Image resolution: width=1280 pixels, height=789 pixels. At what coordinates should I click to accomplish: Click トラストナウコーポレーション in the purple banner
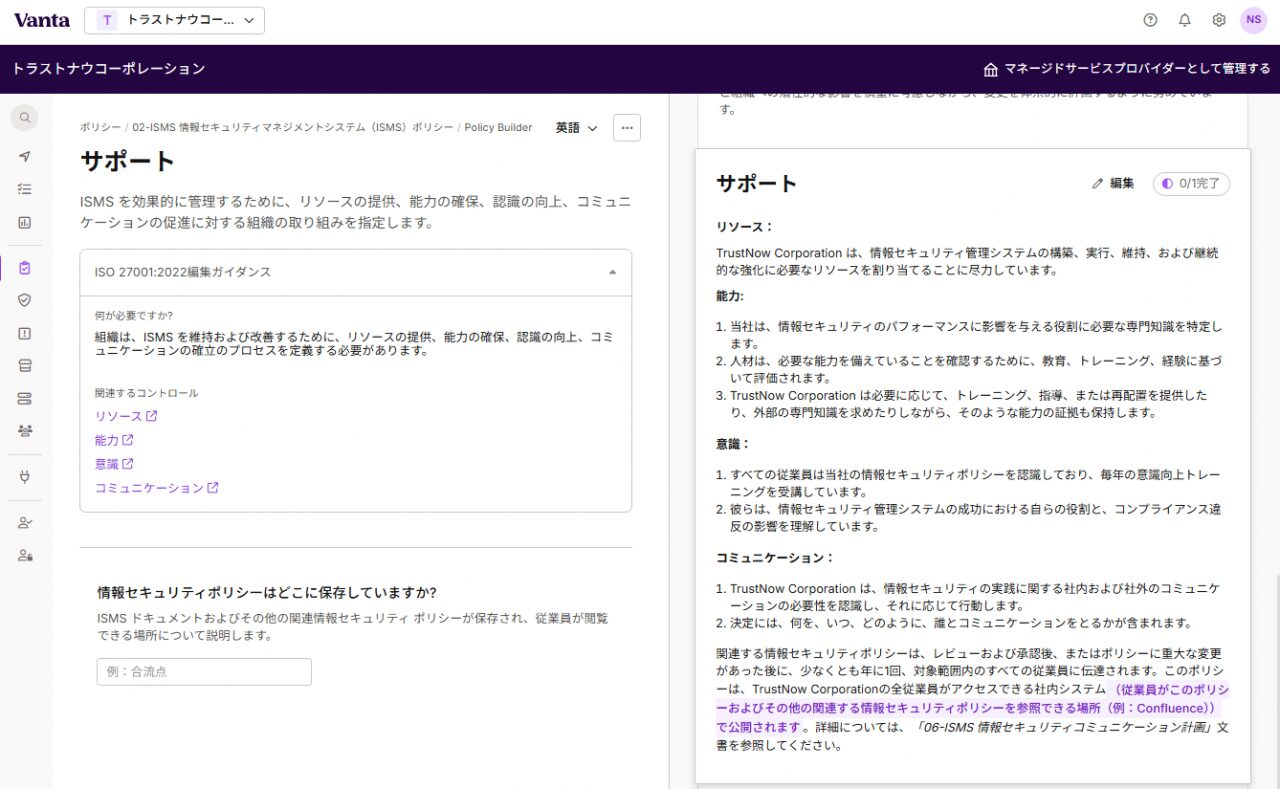coord(109,69)
